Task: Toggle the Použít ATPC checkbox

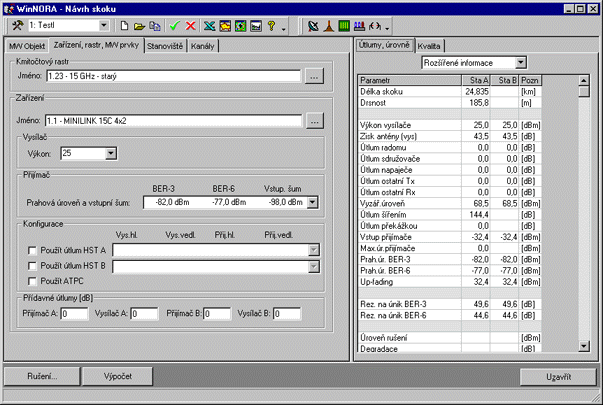Action: (x=33, y=282)
